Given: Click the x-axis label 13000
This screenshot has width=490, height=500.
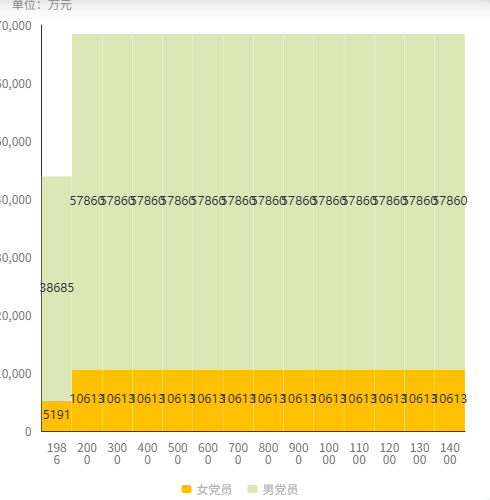Looking at the screenshot, I should [419, 454].
